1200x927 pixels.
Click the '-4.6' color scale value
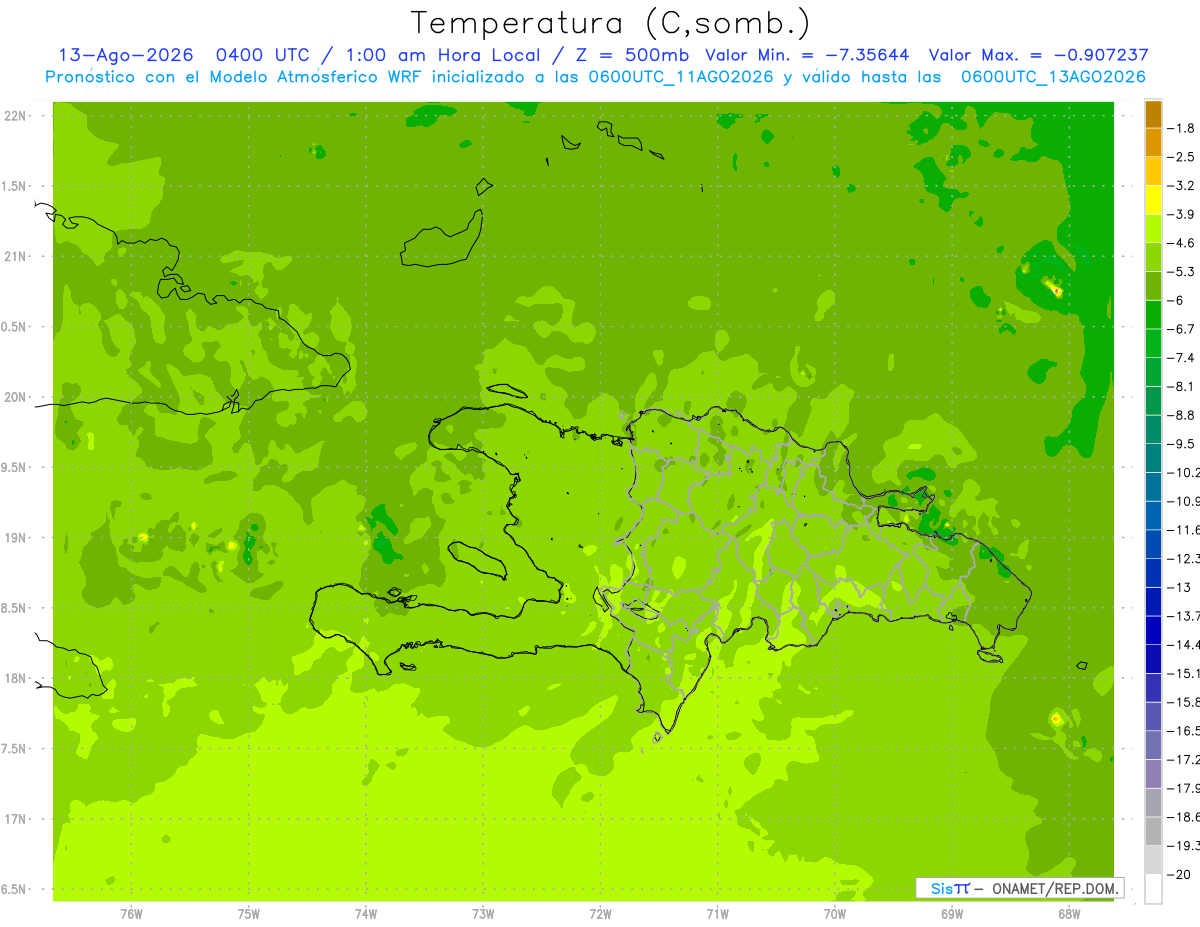[1183, 243]
